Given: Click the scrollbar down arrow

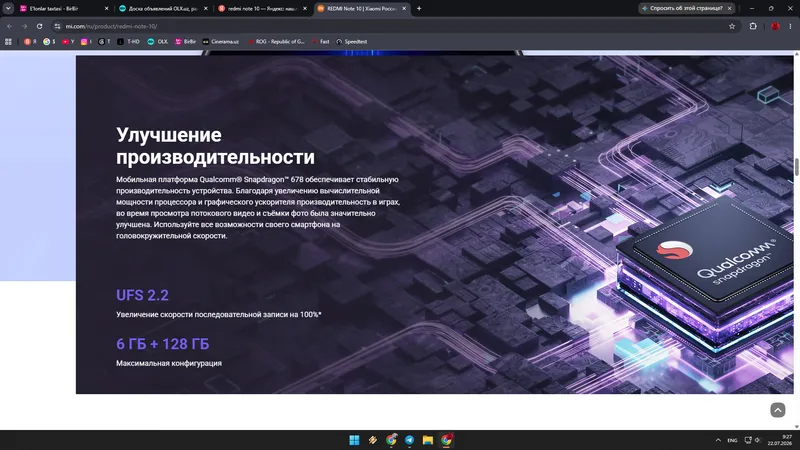Looking at the screenshot, I should pyautogui.click(x=796, y=427).
